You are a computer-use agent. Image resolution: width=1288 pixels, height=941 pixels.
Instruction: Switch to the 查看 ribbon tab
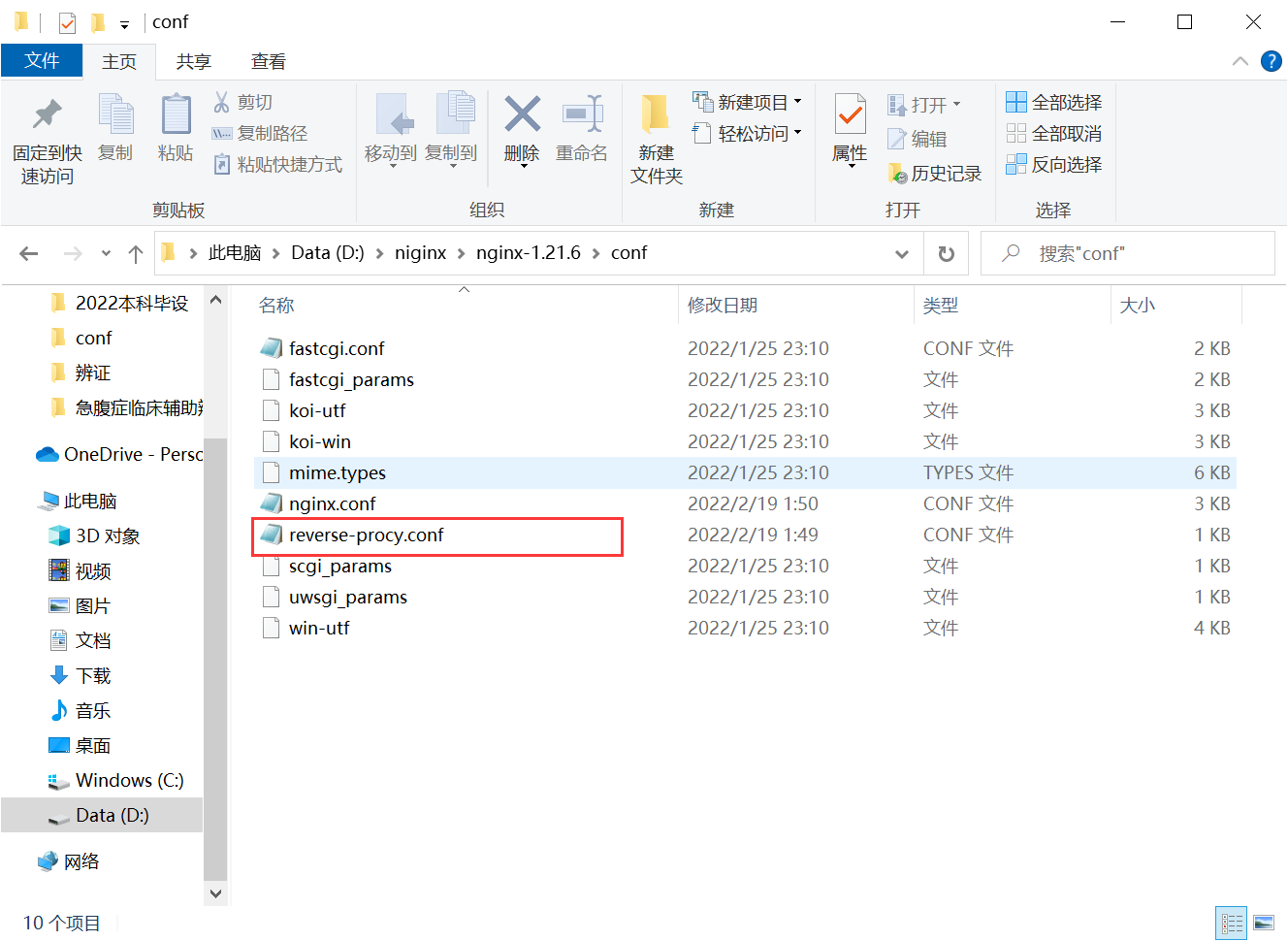point(268,61)
